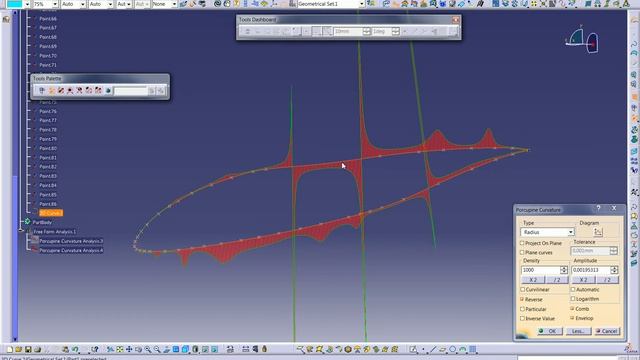Click the Isometric quick view cube icon
This screenshot has width=640, height=360.
185,349
